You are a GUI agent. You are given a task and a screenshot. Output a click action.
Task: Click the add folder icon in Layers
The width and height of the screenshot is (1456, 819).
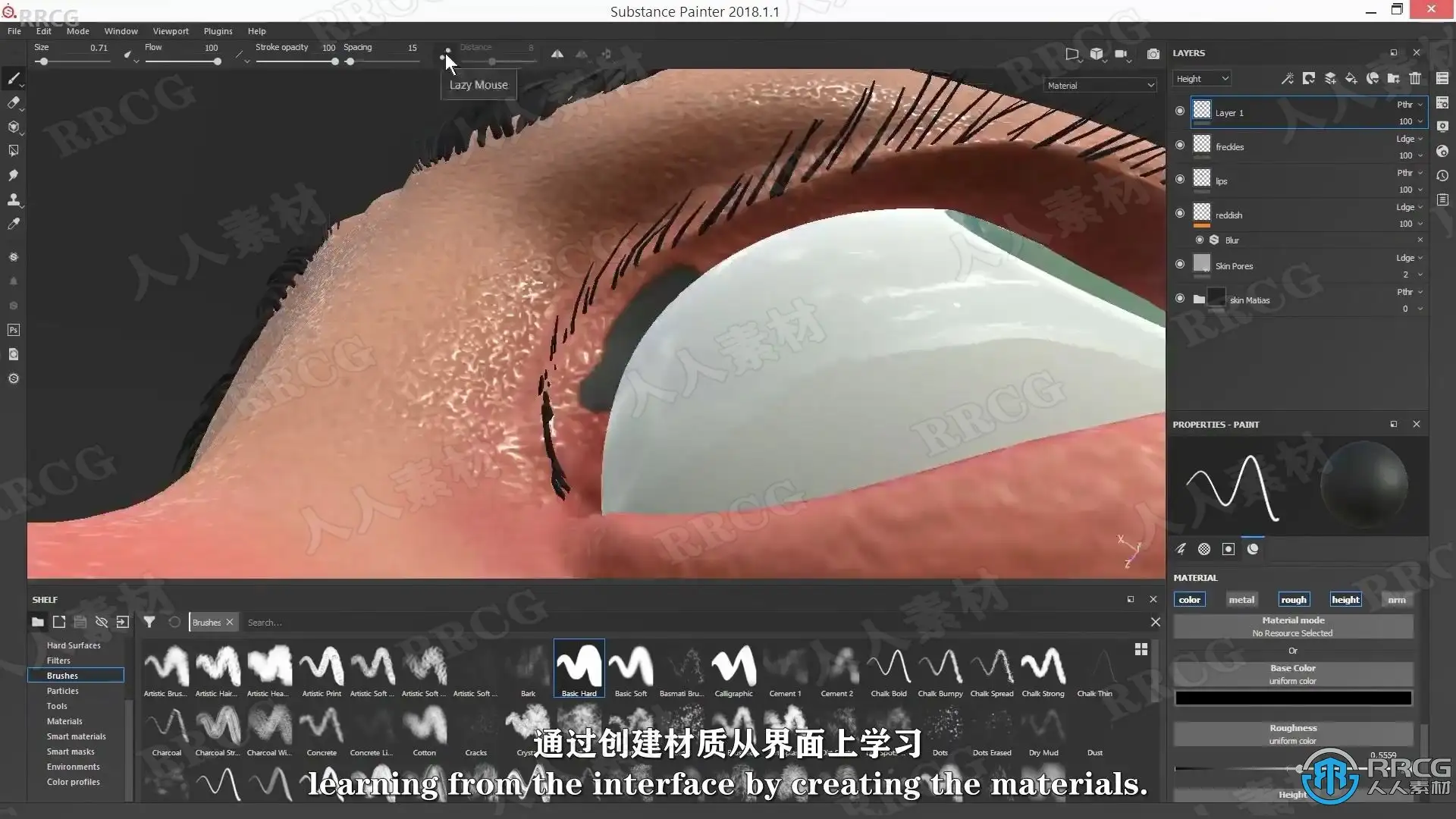[x=1393, y=78]
